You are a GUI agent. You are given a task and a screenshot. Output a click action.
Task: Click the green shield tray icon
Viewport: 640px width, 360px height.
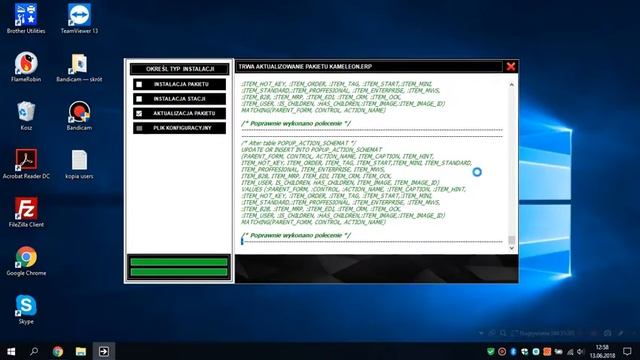coord(491,351)
